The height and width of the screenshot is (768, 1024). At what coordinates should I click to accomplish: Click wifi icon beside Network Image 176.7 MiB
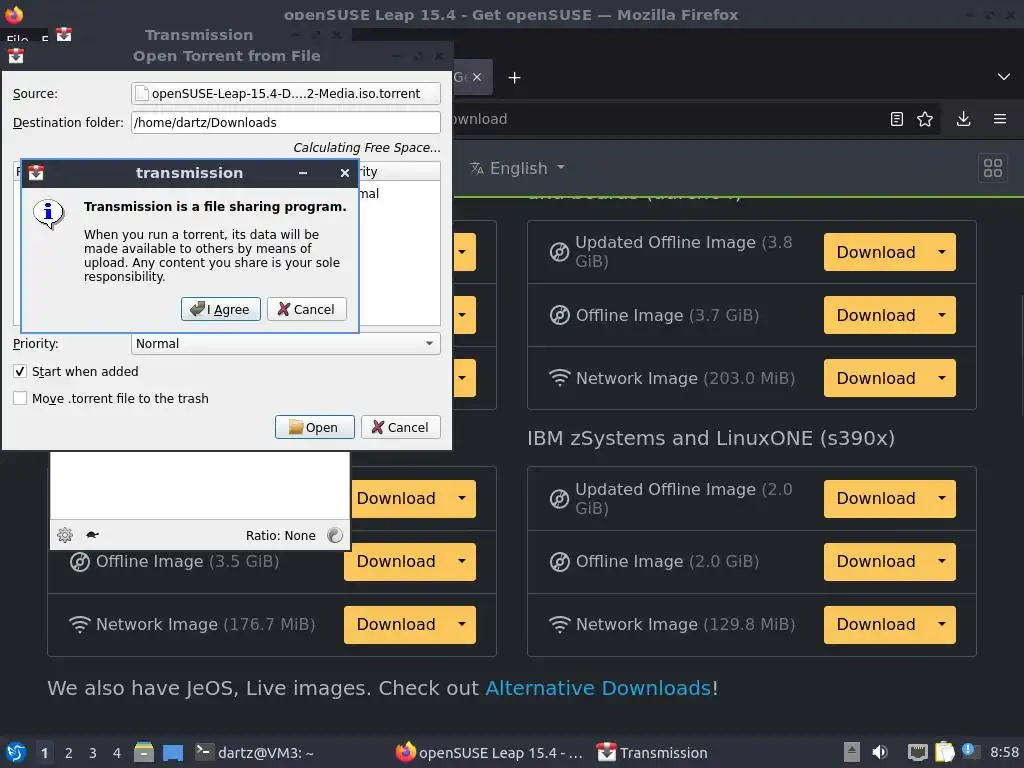click(x=80, y=624)
